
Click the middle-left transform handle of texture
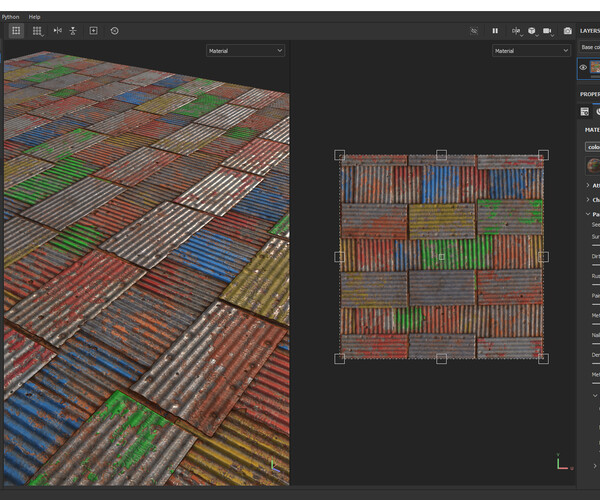pos(339,257)
